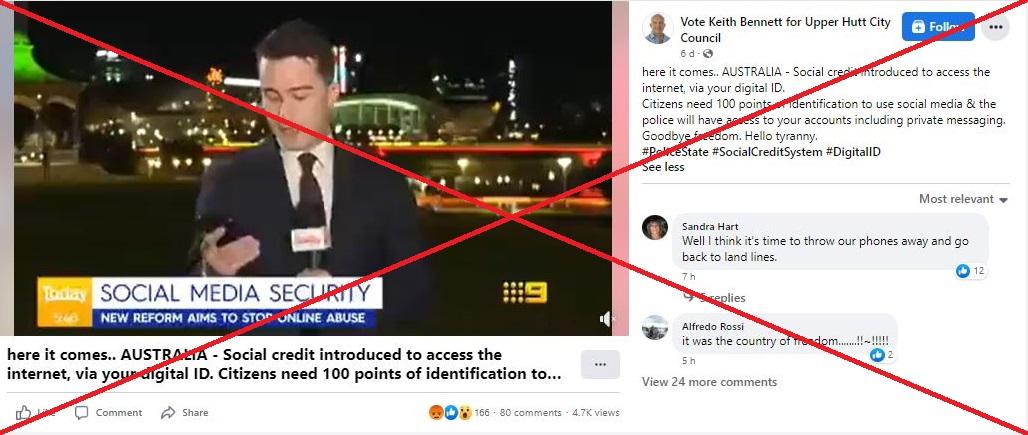1028x435 pixels.
Task: View reaction emojis on the post
Action: coord(450,412)
